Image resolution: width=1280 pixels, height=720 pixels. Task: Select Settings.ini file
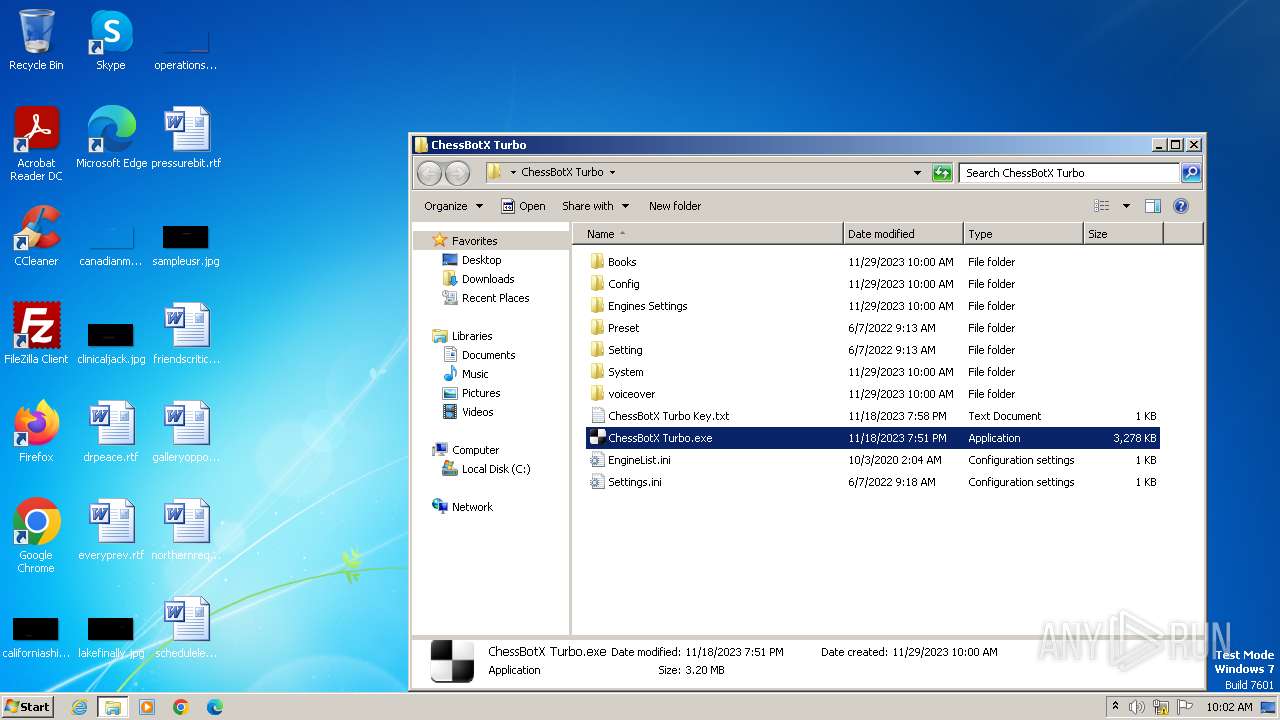(872, 482)
